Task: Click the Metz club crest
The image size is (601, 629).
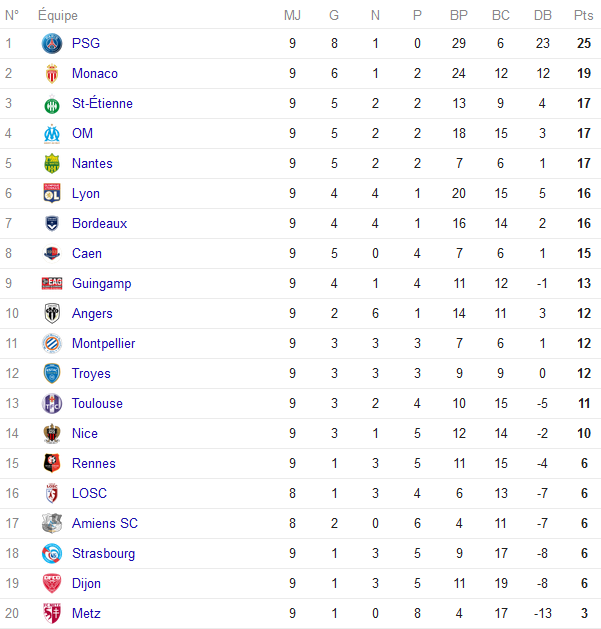Action: (52, 614)
